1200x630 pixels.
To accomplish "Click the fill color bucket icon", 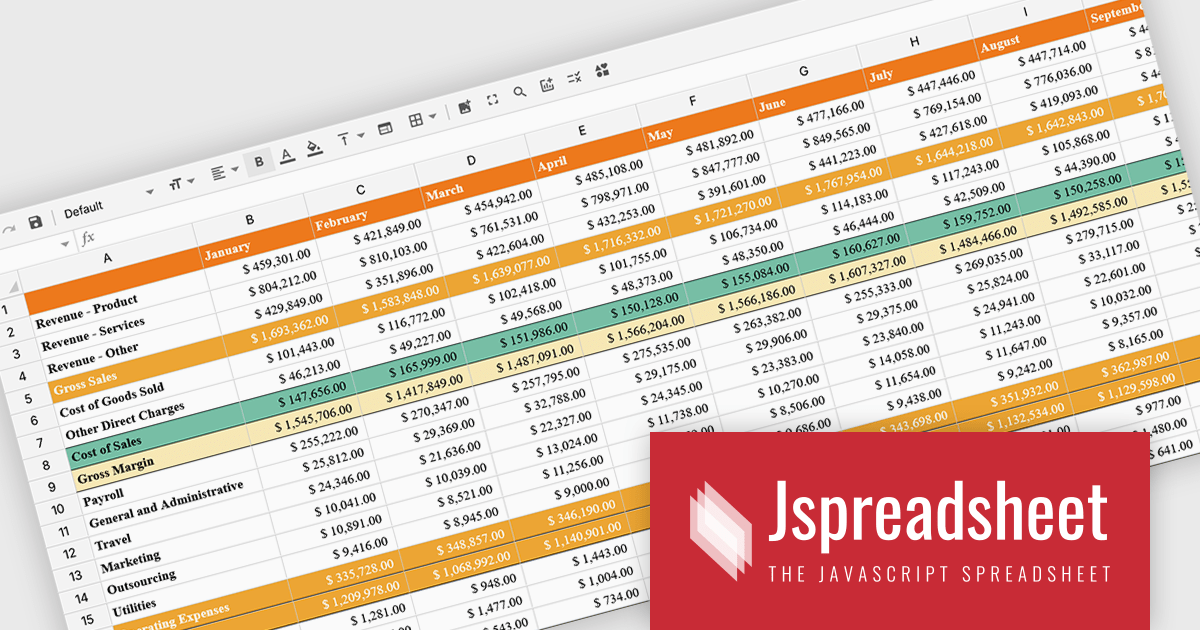I will 314,149.
